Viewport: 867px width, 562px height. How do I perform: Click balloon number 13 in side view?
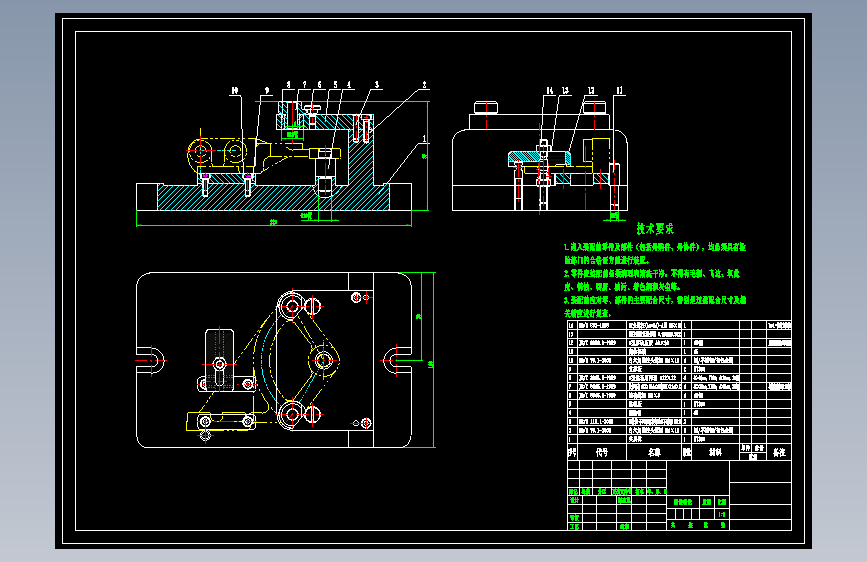pyautogui.click(x=565, y=91)
